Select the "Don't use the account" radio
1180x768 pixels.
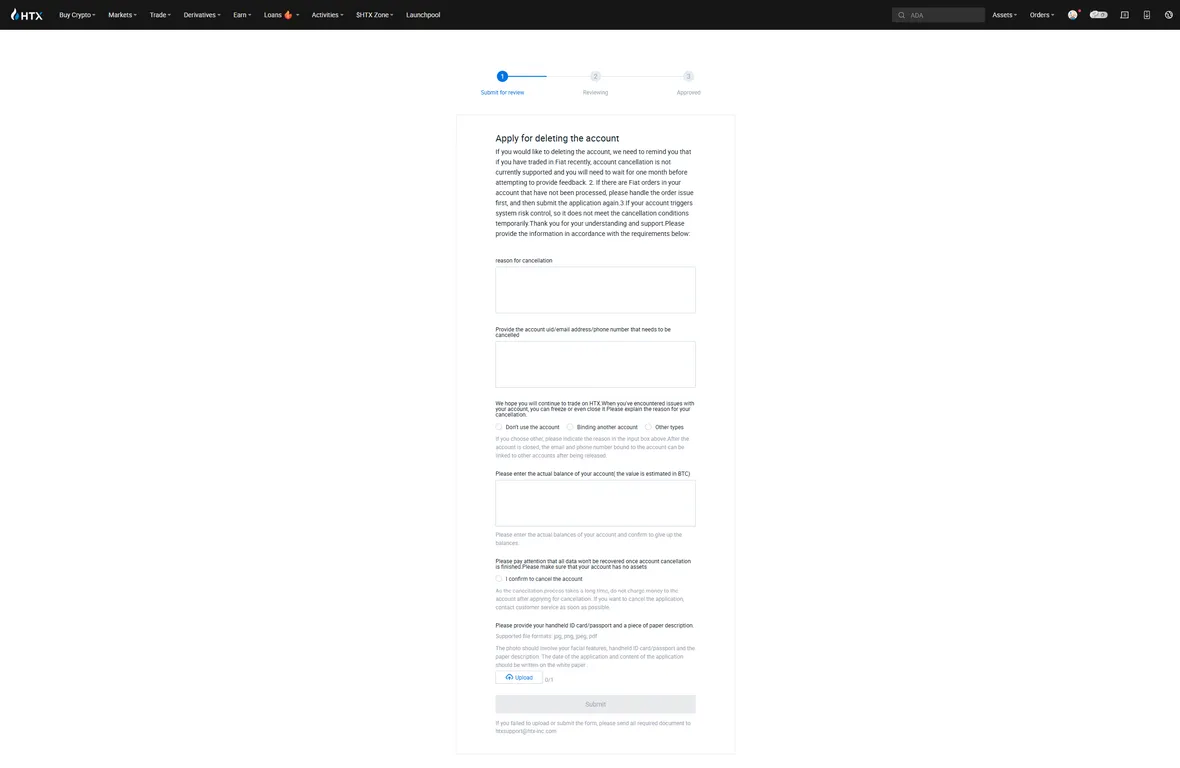498,426
